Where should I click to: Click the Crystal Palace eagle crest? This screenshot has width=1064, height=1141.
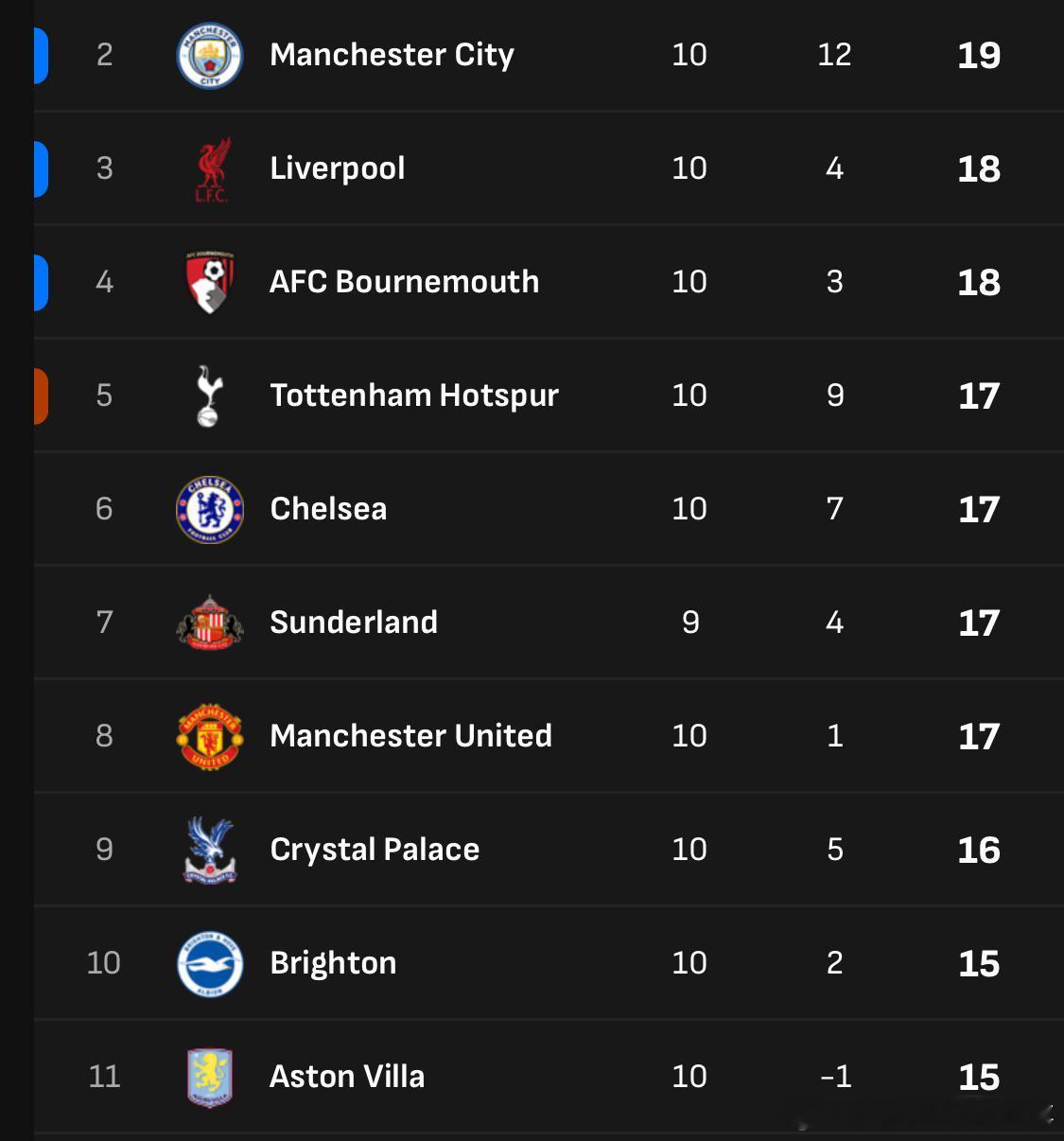tap(210, 850)
